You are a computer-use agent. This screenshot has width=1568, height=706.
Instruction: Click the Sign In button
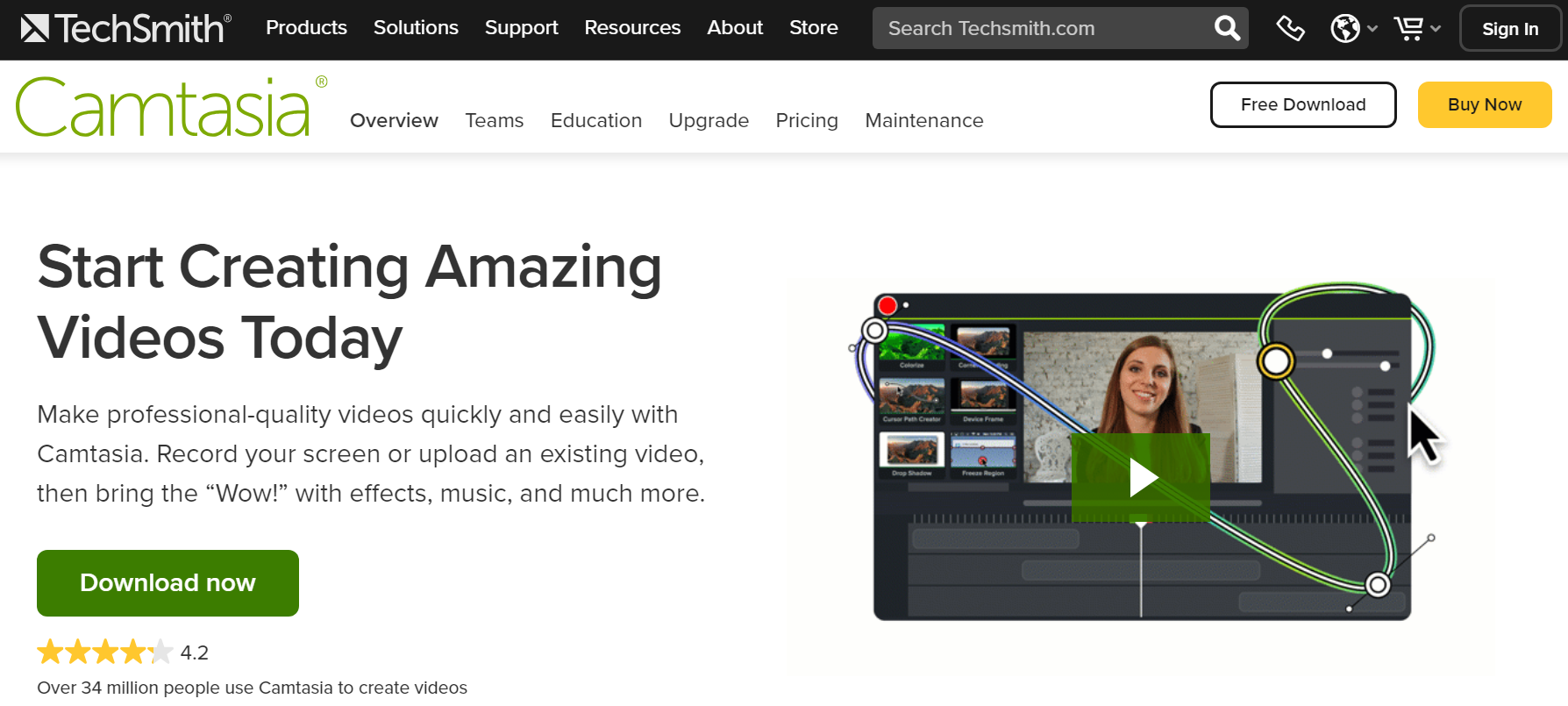pyautogui.click(x=1510, y=29)
